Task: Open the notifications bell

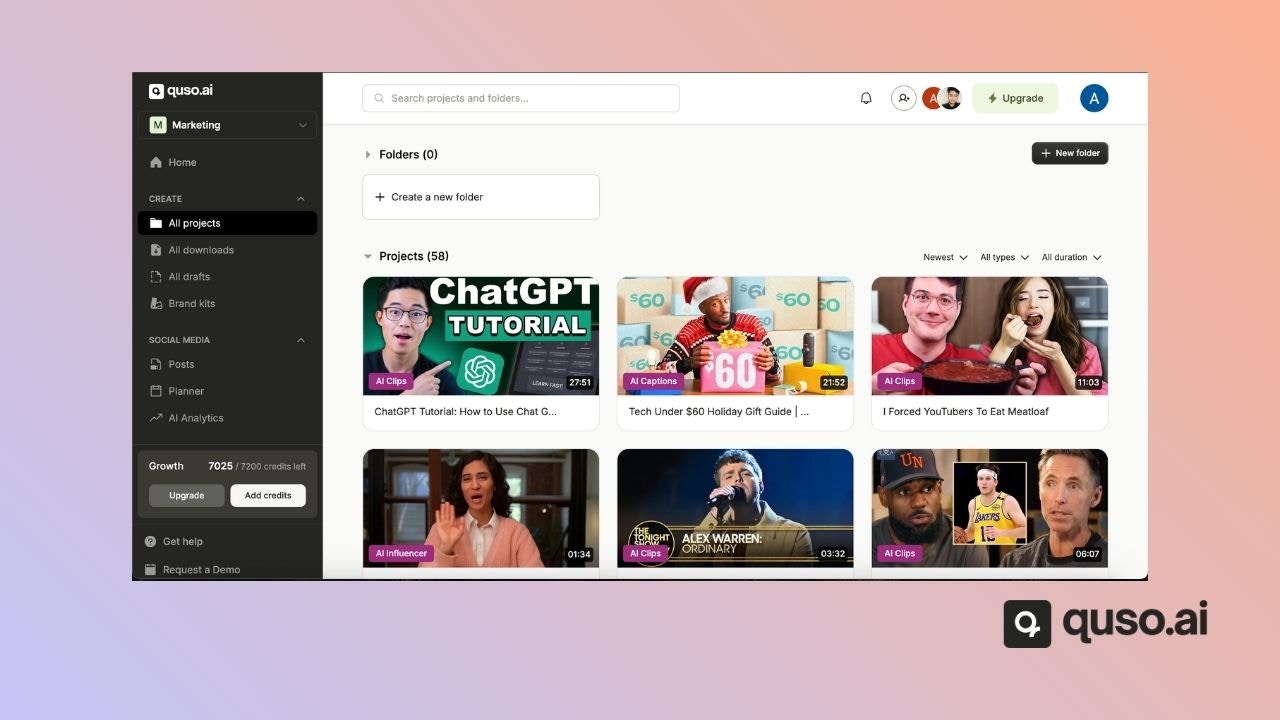Action: (866, 98)
